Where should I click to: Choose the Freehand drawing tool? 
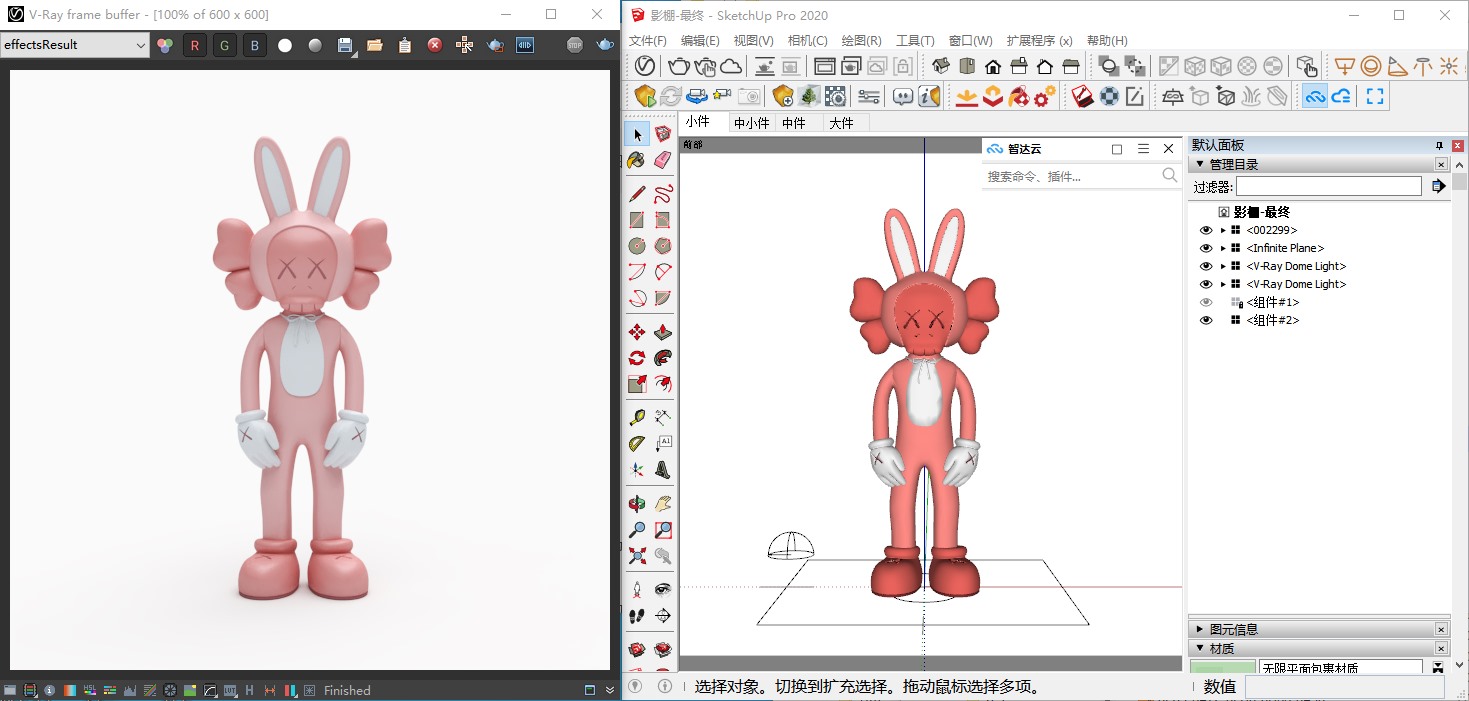point(663,193)
